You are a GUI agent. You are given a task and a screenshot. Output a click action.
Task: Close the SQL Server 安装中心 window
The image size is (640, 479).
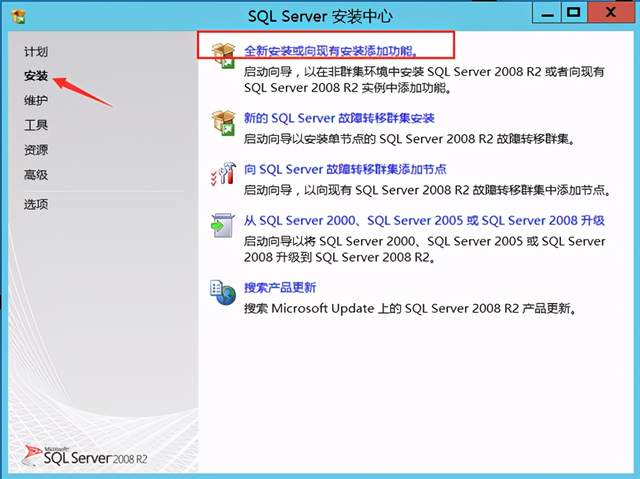point(610,13)
